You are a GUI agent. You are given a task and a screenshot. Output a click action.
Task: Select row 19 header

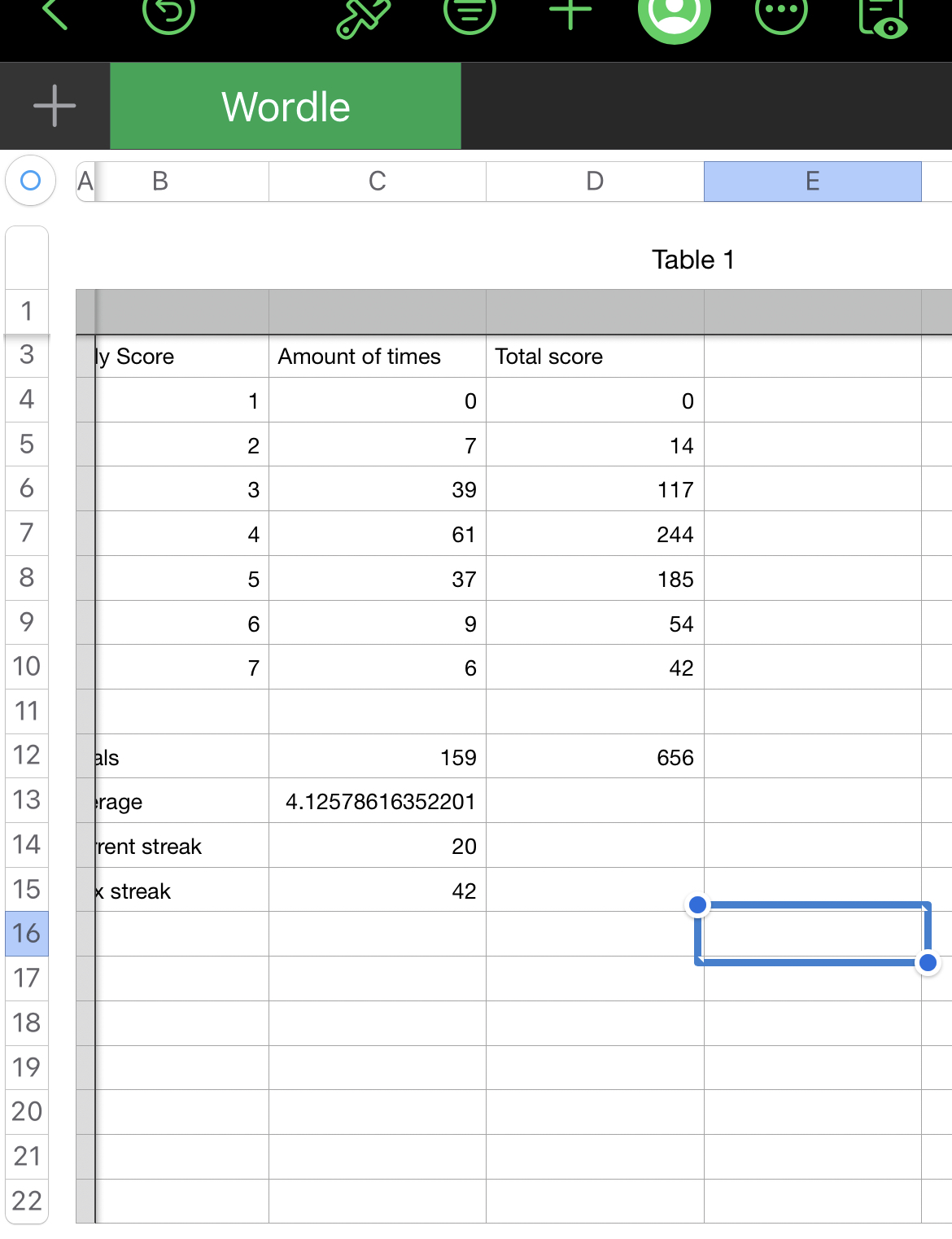click(x=27, y=1067)
